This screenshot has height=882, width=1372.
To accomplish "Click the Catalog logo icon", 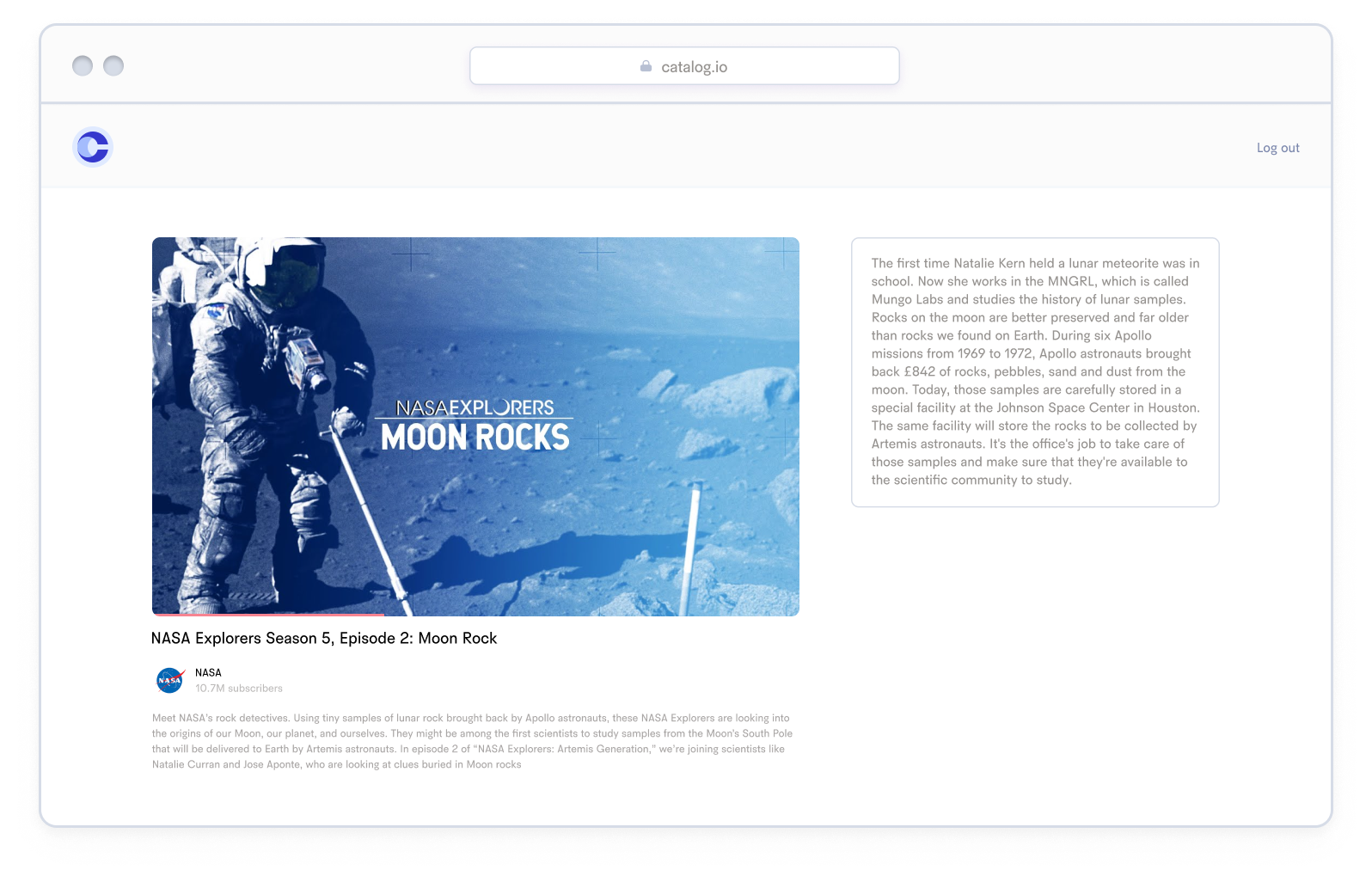I will tap(93, 147).
